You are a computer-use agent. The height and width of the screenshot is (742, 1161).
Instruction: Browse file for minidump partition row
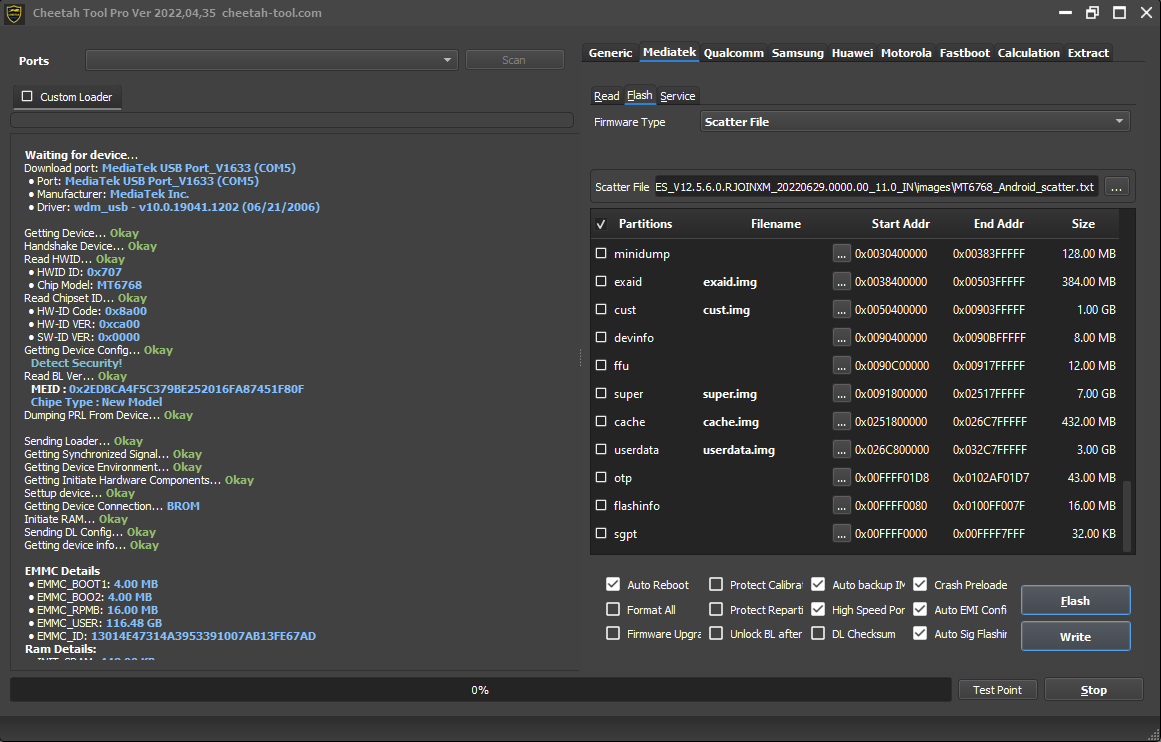pos(841,254)
